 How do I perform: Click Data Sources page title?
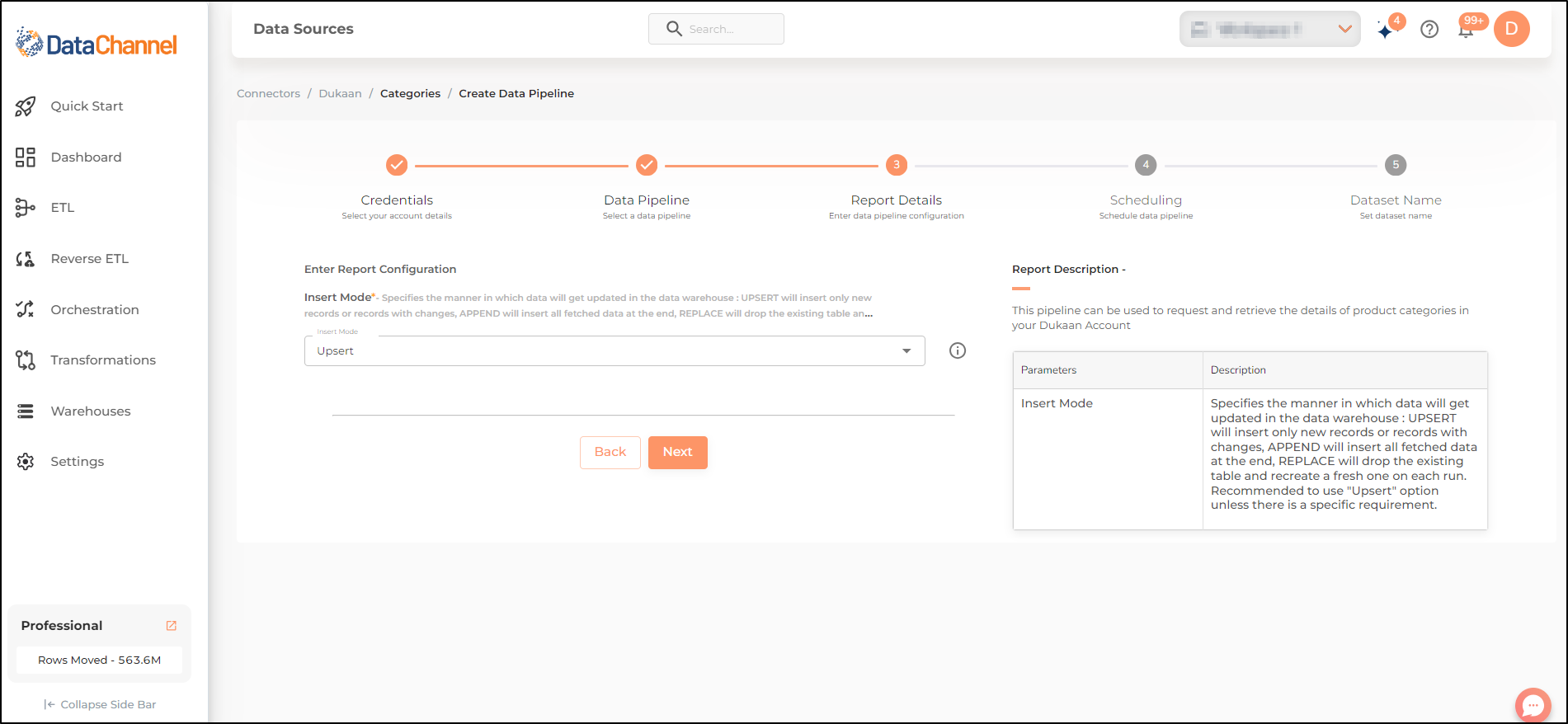click(304, 29)
